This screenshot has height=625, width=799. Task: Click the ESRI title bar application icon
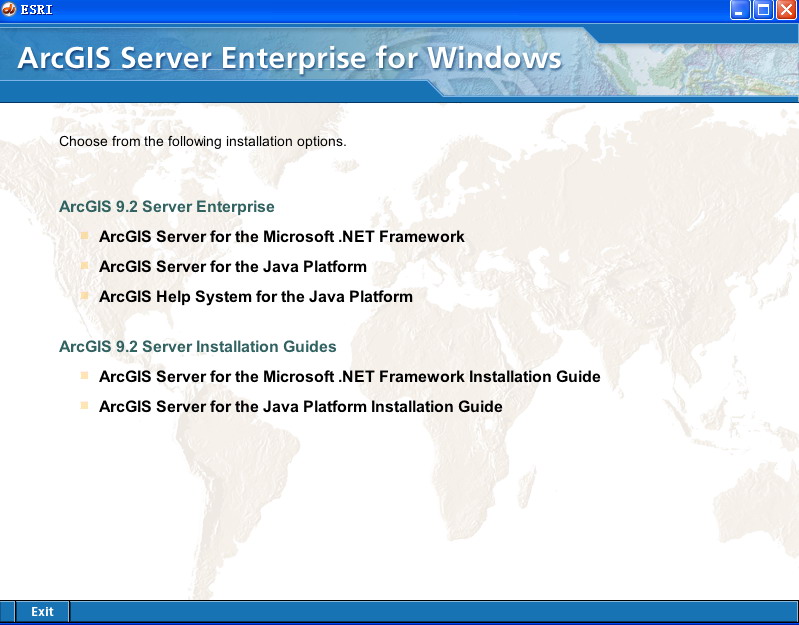pos(9,9)
